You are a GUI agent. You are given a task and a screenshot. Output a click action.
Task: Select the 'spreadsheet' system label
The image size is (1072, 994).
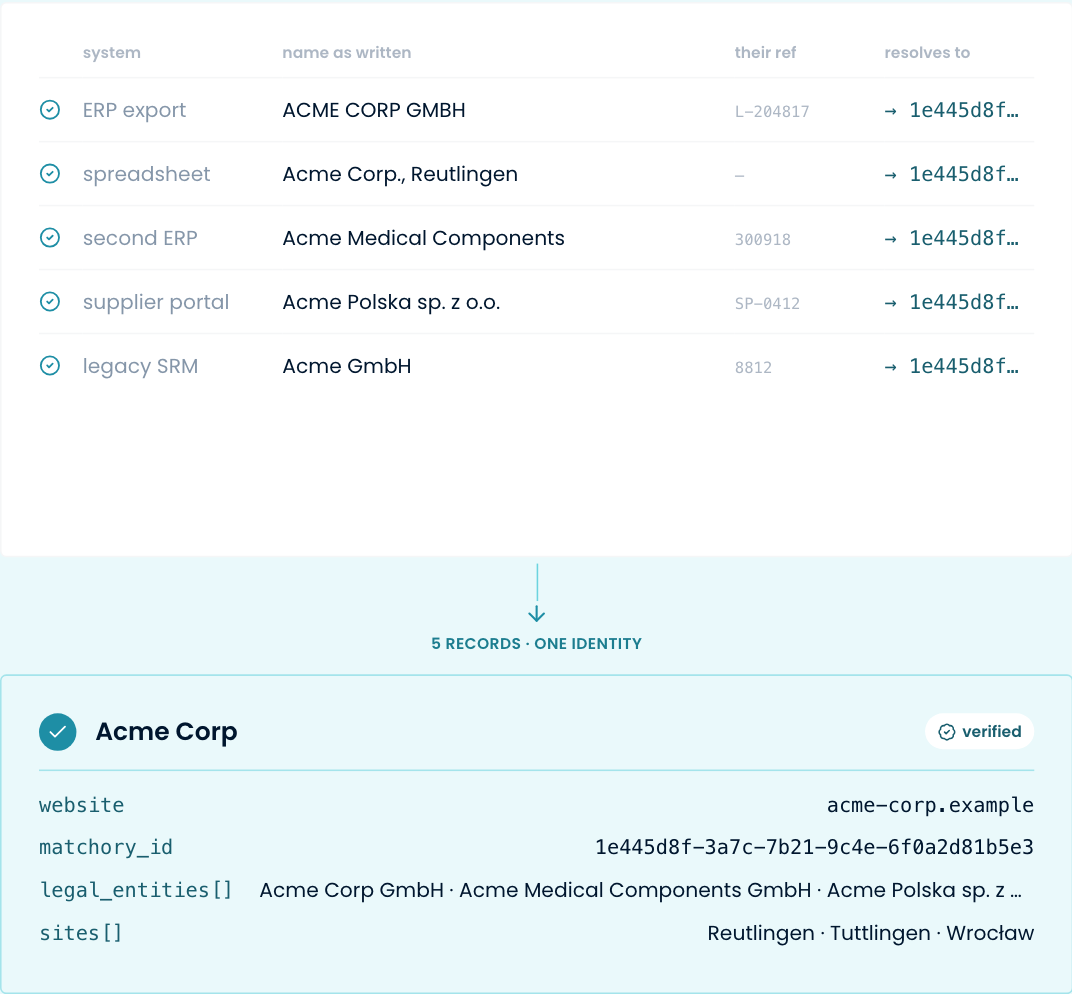coord(146,174)
